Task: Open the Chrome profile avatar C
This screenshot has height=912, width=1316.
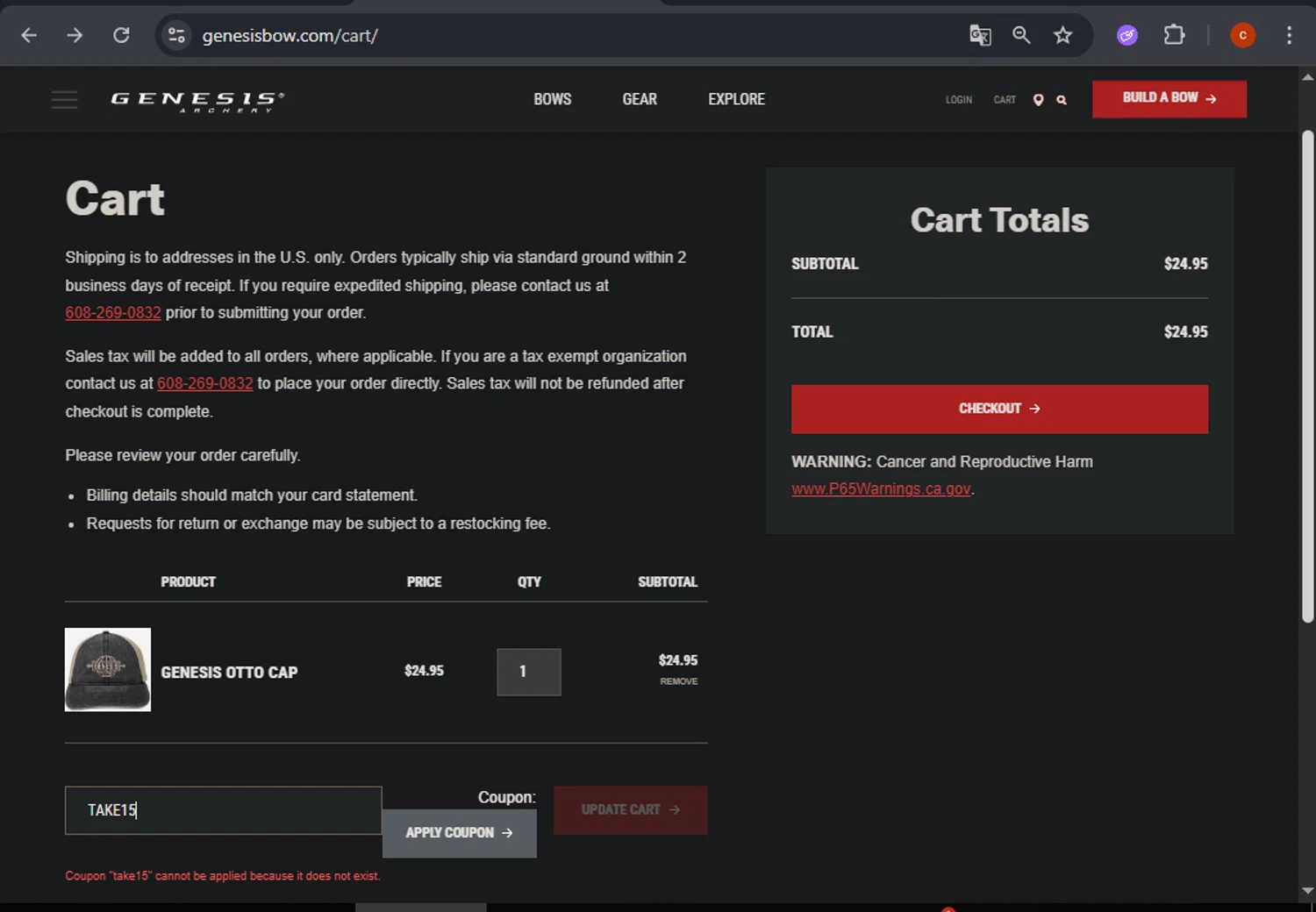Action: pos(1242,35)
